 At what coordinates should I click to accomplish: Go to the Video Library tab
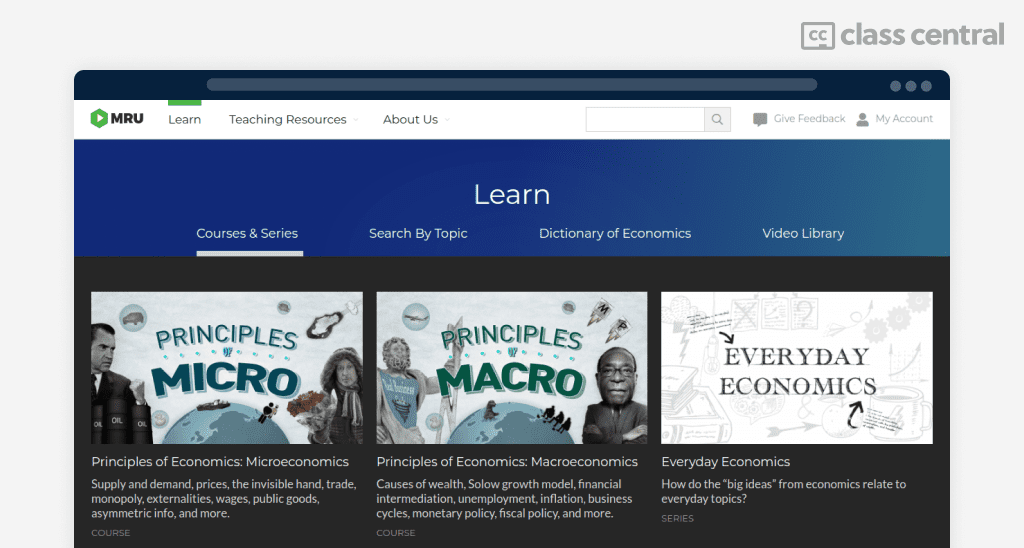pyautogui.click(x=803, y=234)
